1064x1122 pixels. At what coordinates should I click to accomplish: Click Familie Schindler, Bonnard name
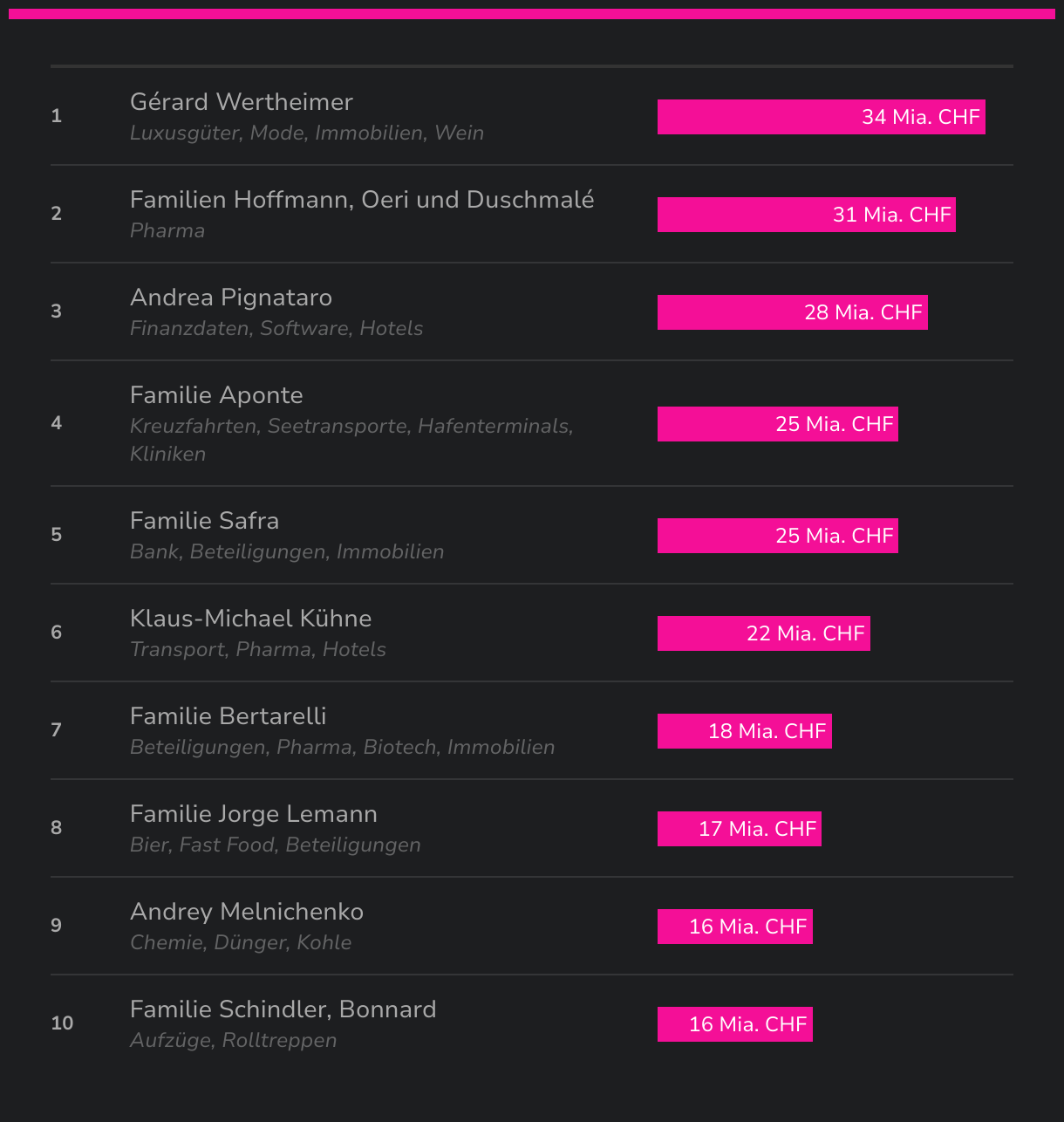[283, 1009]
